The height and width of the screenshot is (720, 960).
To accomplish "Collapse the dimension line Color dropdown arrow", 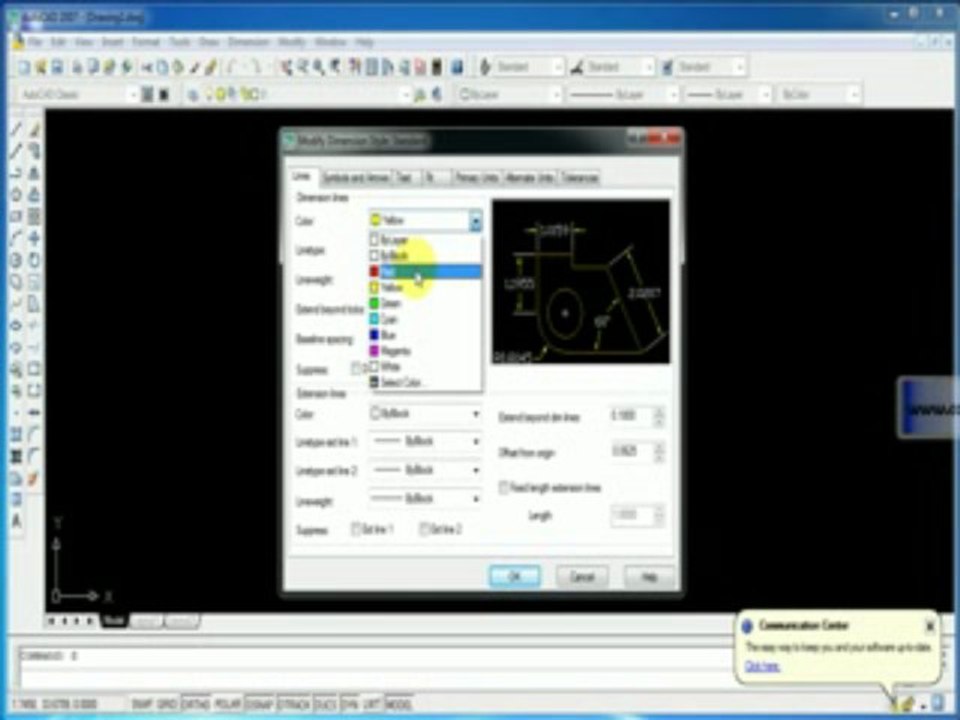I will [x=476, y=221].
